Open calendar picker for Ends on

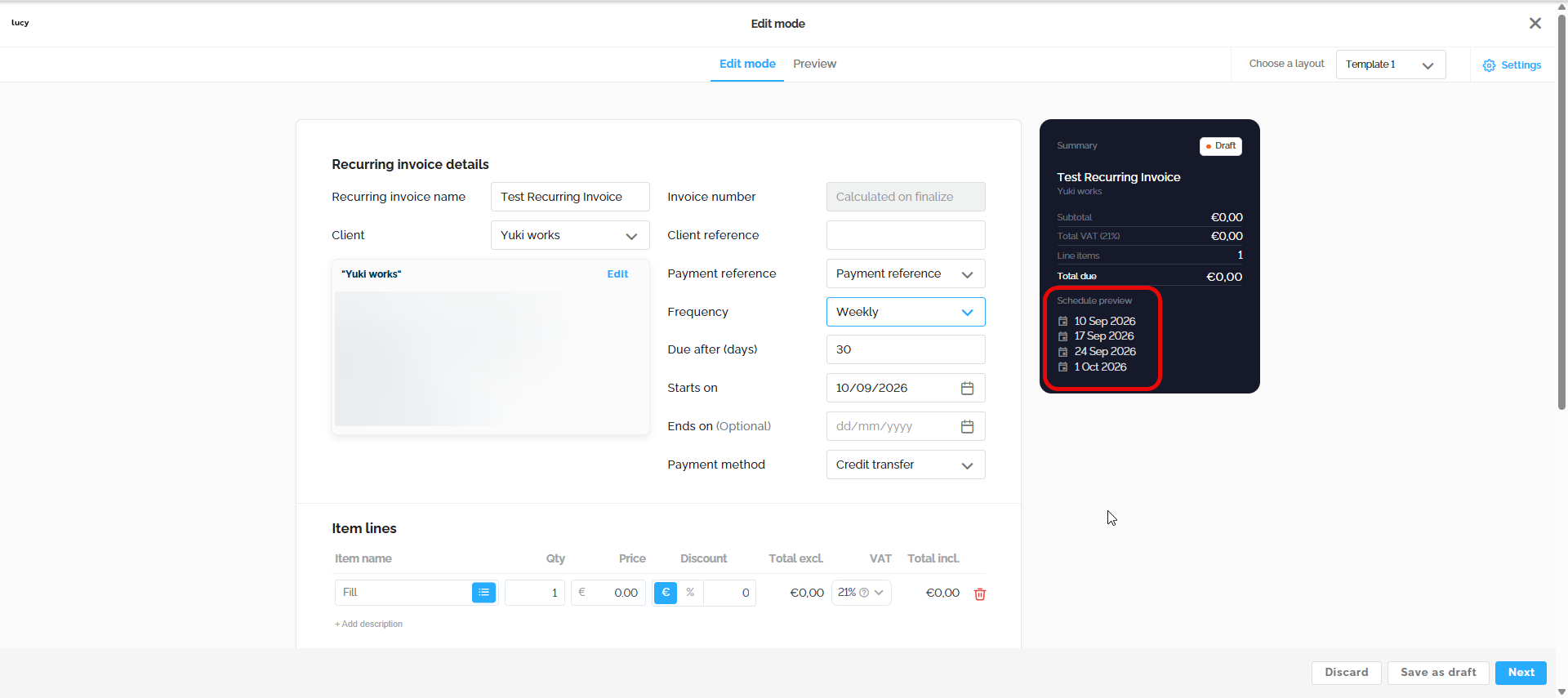coord(967,426)
